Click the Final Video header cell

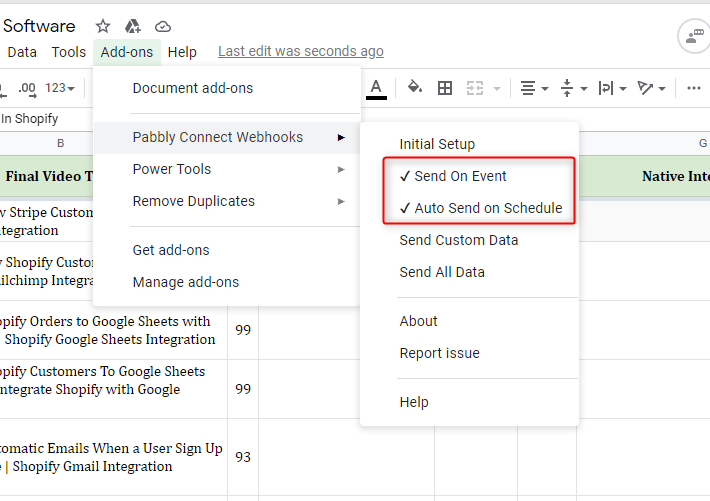point(47,176)
